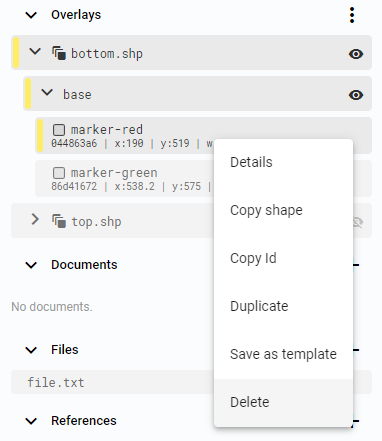
Task: Click the x:190 coordinate value
Action: click(x=129, y=143)
